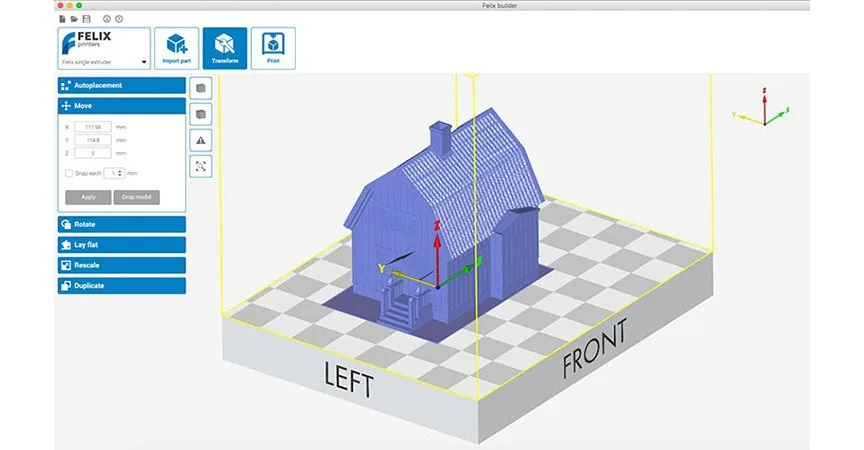Click the save disk icon
This screenshot has width=864, height=450.
coord(87,19)
